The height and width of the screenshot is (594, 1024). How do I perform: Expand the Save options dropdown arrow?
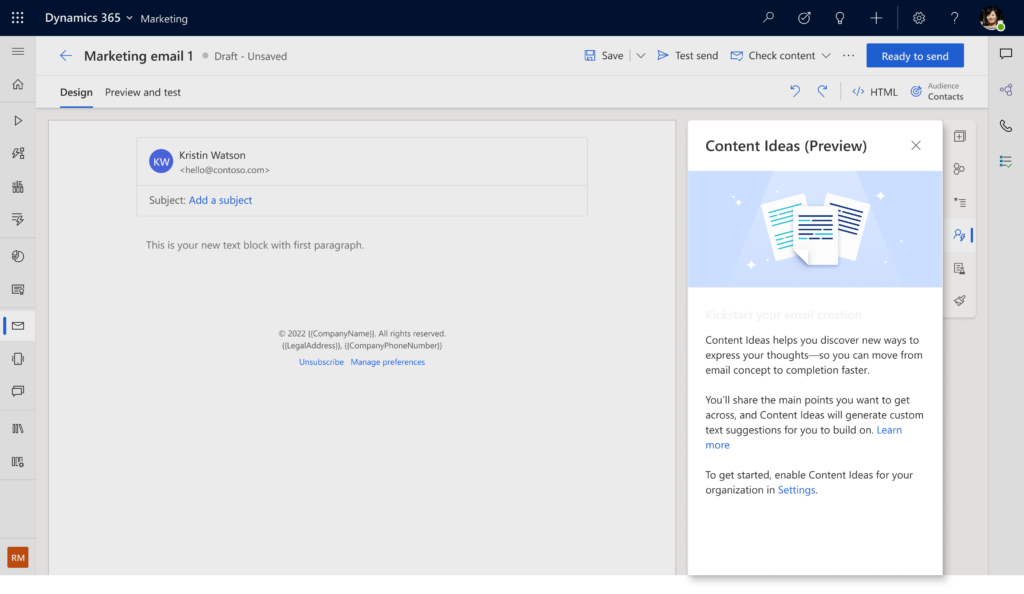click(x=641, y=56)
